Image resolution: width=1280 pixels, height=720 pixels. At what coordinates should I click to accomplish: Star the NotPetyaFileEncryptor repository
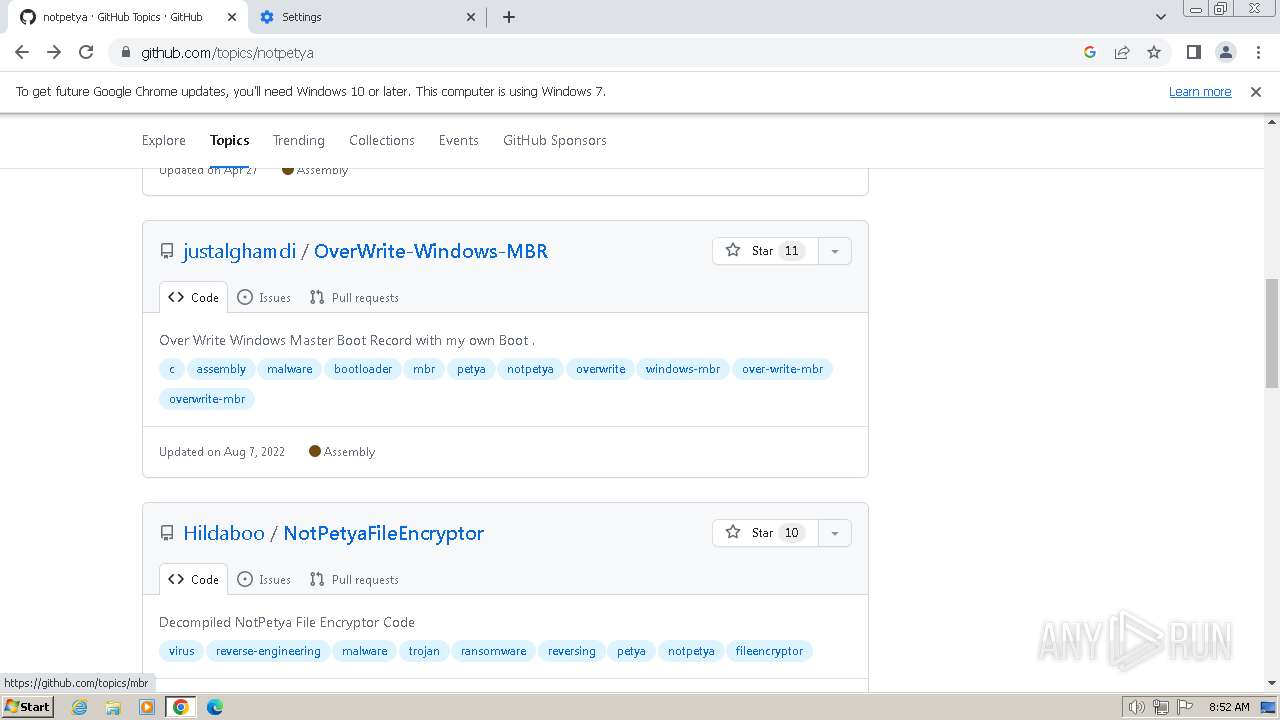click(765, 533)
